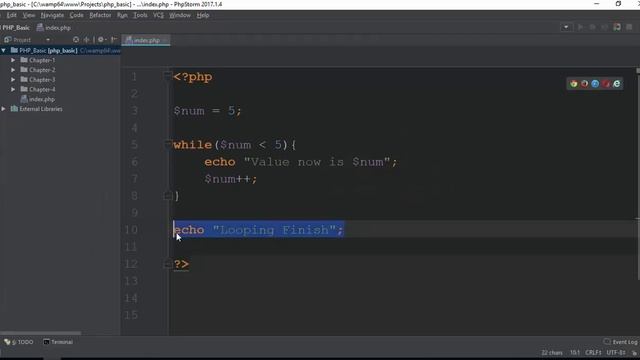The width and height of the screenshot is (640, 360).
Task: Collapse the PHP_Basic root folder
Action: click(4, 51)
